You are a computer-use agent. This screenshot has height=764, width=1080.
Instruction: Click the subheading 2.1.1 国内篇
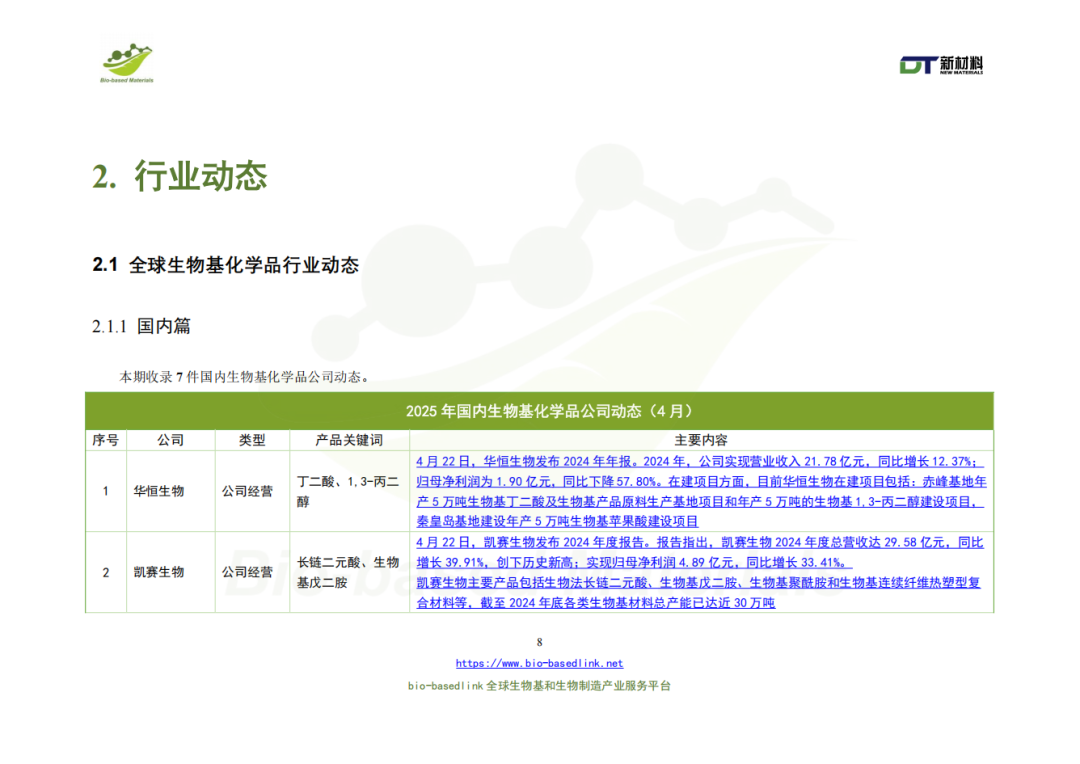(141, 326)
